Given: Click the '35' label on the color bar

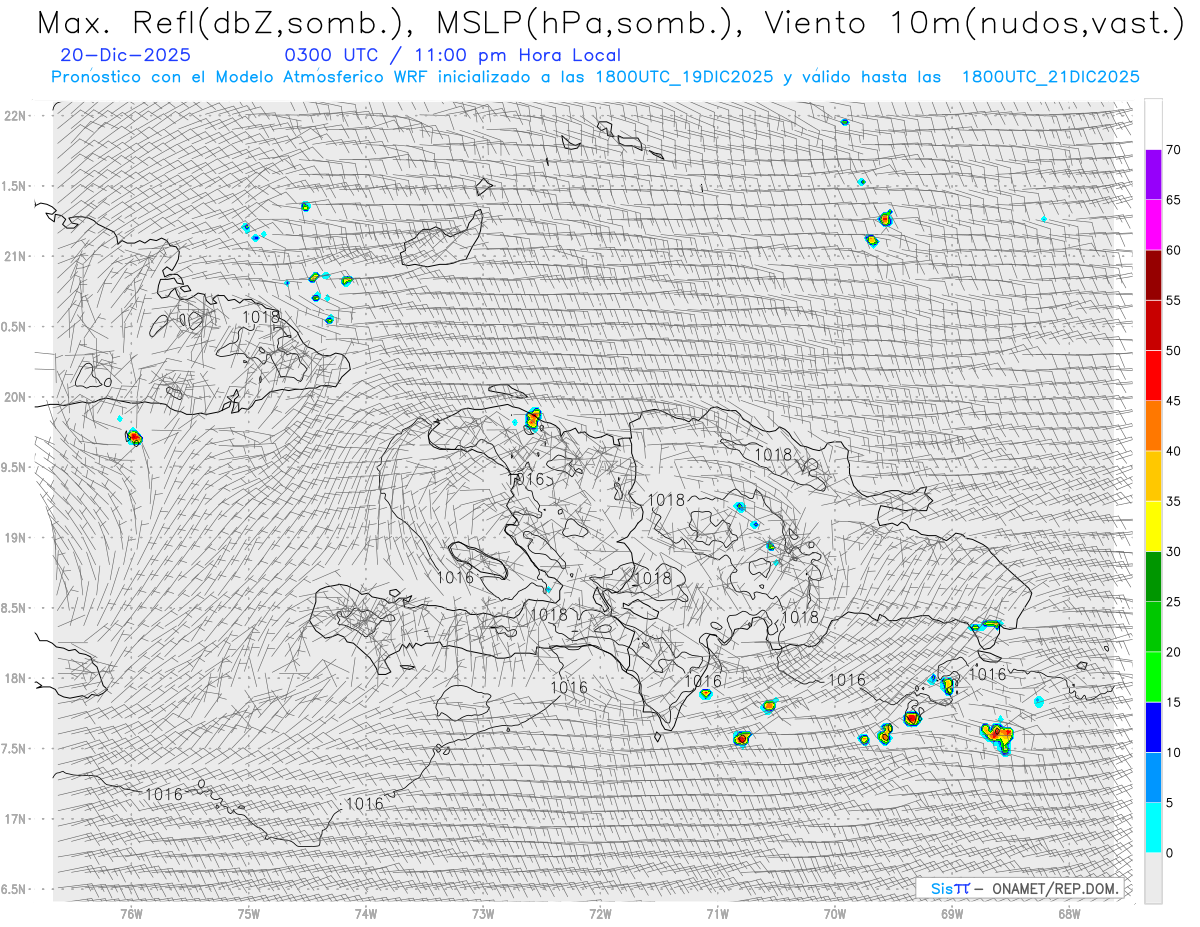Looking at the screenshot, I should point(1174,501).
